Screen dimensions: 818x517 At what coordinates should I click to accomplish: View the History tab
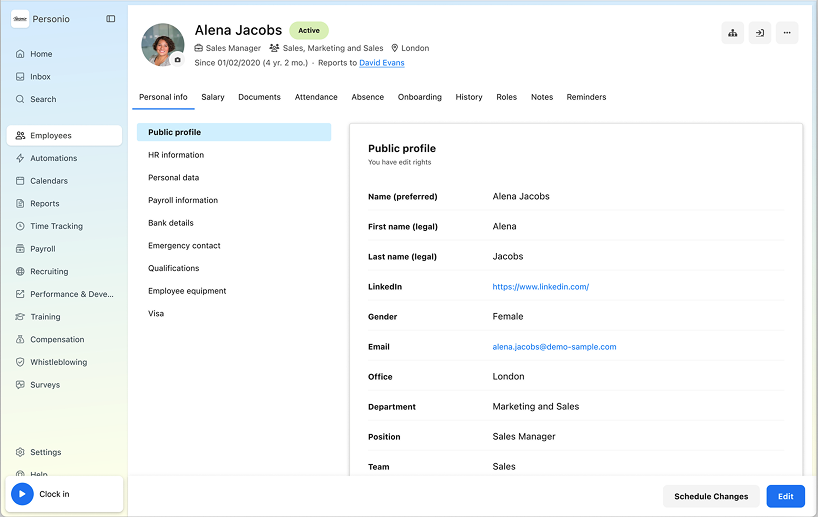point(469,97)
